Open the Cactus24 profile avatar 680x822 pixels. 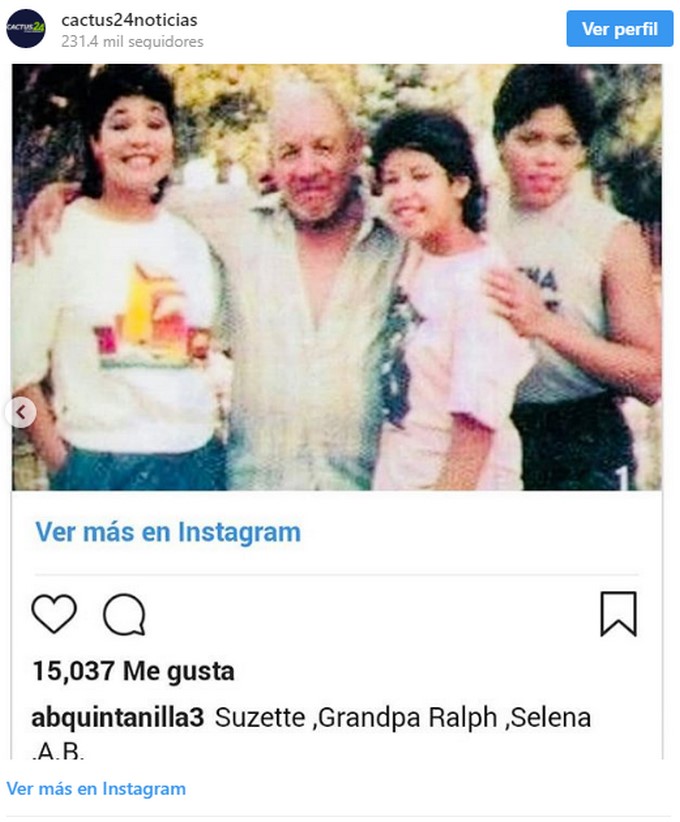(x=26, y=28)
